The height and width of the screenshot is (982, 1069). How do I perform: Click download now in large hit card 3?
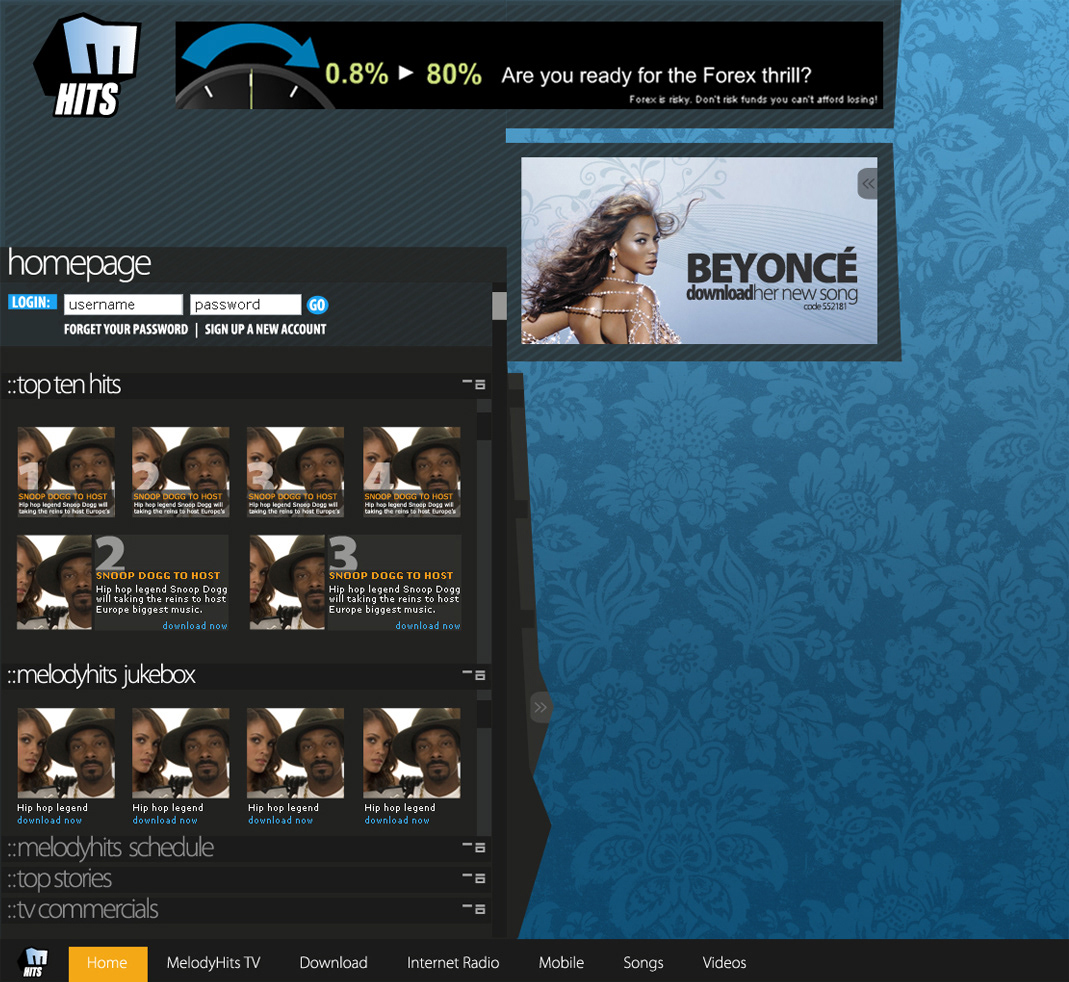[x=428, y=625]
